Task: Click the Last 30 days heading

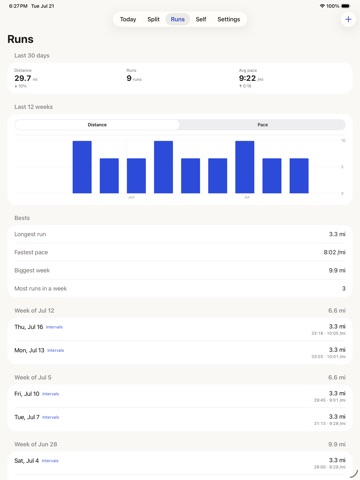Action: tap(32, 56)
